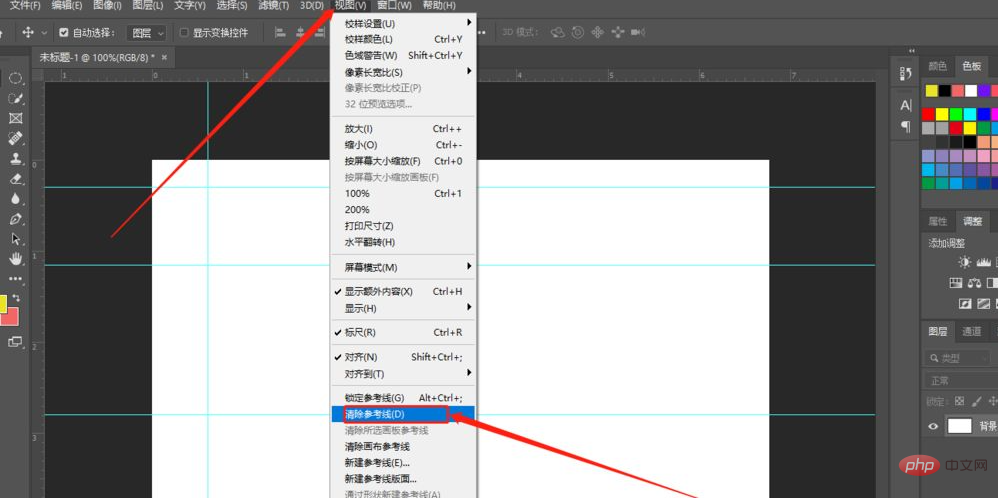Select the Quick Selection brush tool

pos(15,99)
